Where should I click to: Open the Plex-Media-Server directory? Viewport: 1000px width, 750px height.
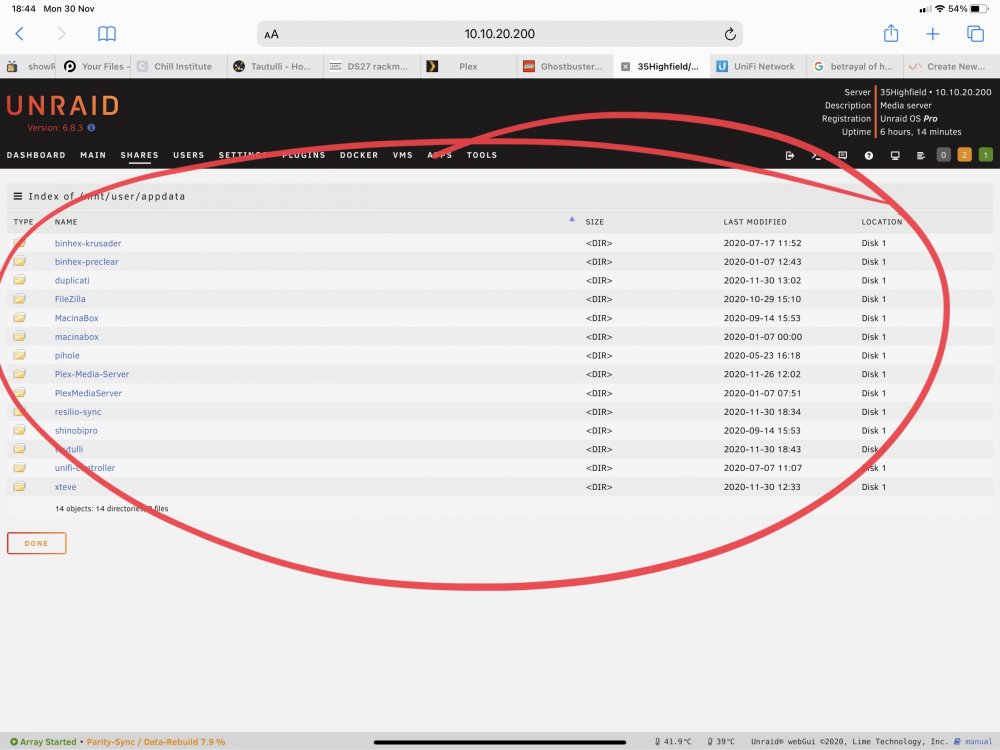(x=92, y=374)
